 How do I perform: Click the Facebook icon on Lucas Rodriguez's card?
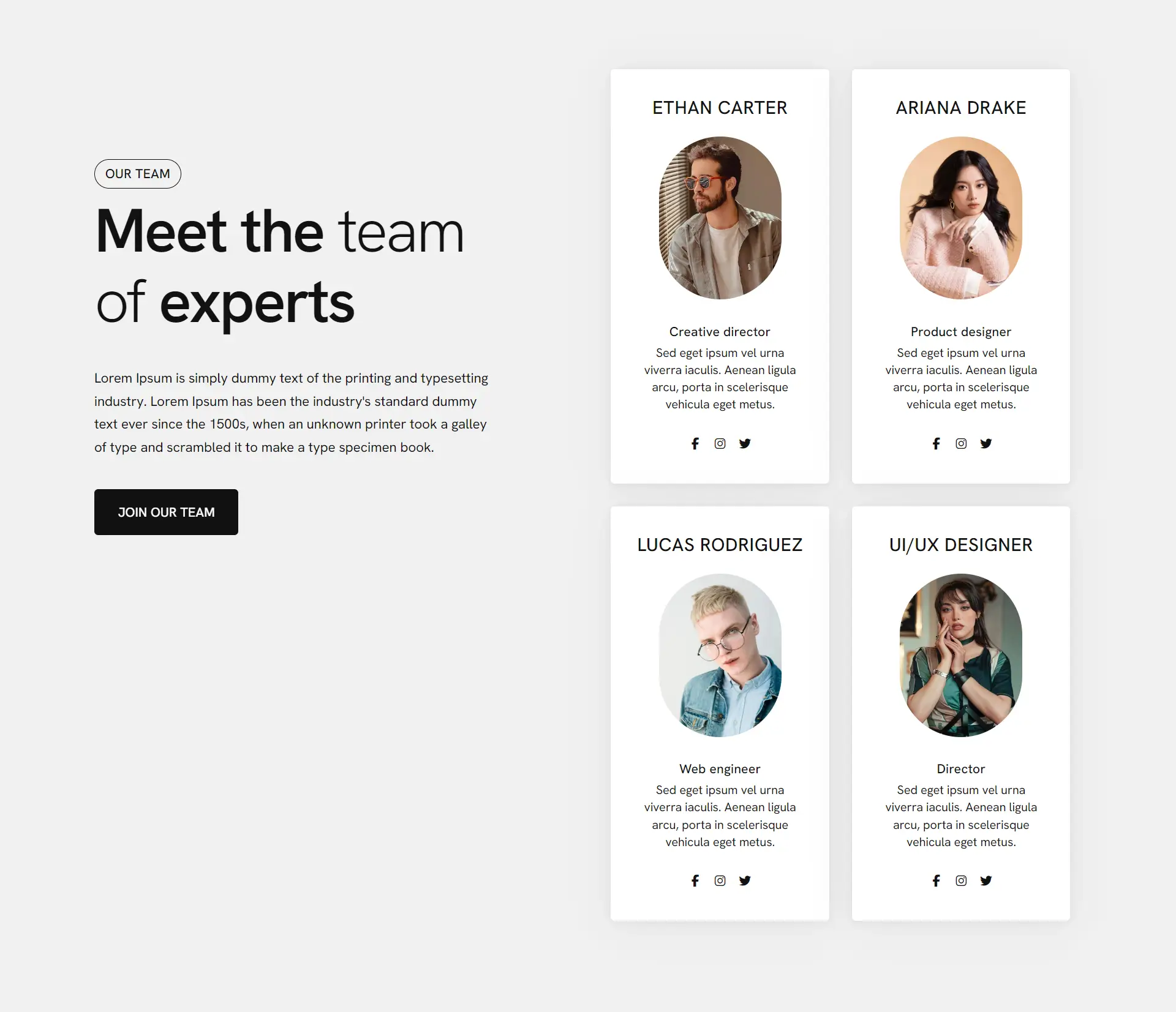[694, 880]
